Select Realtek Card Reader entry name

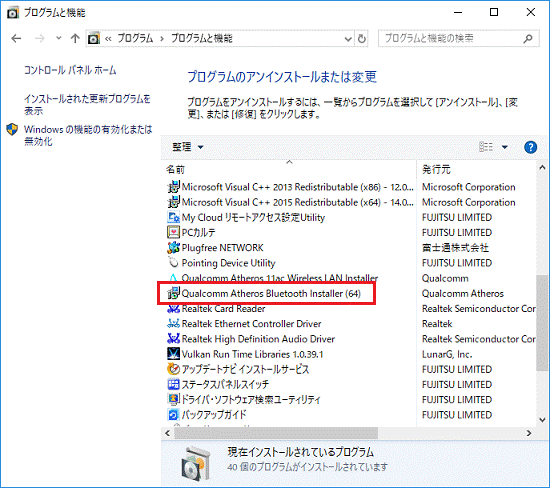pos(223,309)
